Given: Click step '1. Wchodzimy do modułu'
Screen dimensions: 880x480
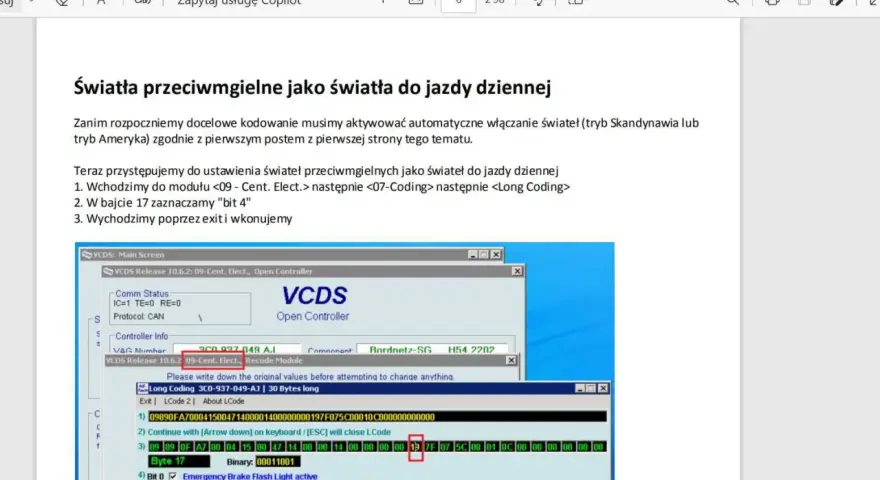Looking at the screenshot, I should coord(322,186).
